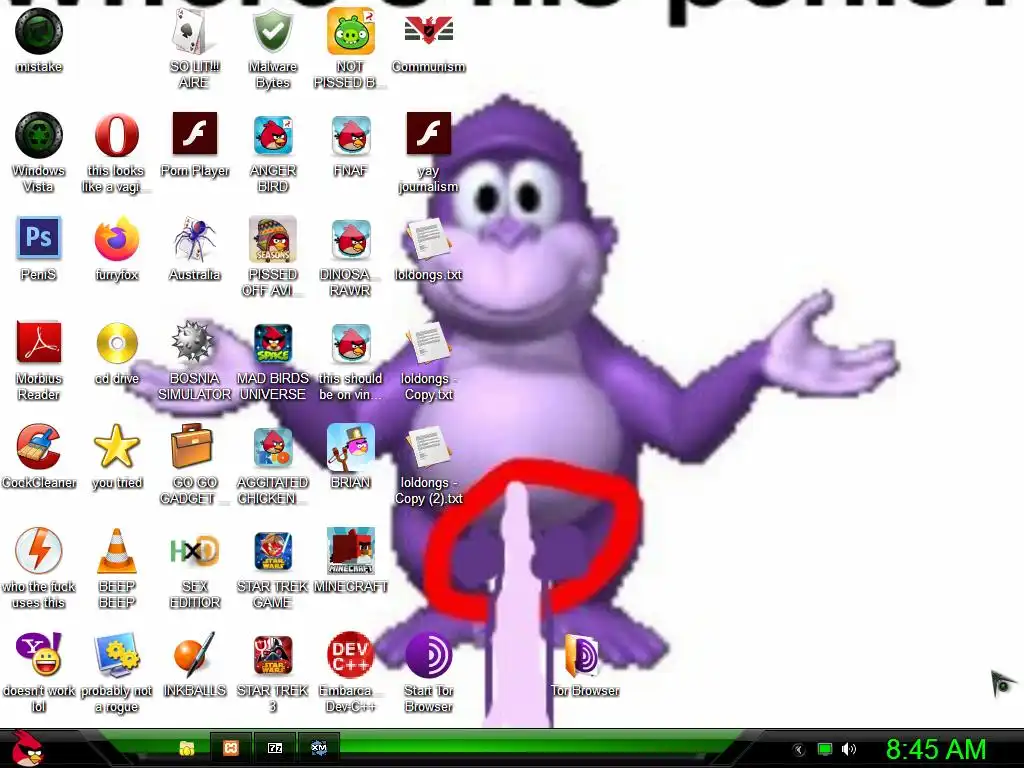Open the 'cd drive' disc icon

116,342
